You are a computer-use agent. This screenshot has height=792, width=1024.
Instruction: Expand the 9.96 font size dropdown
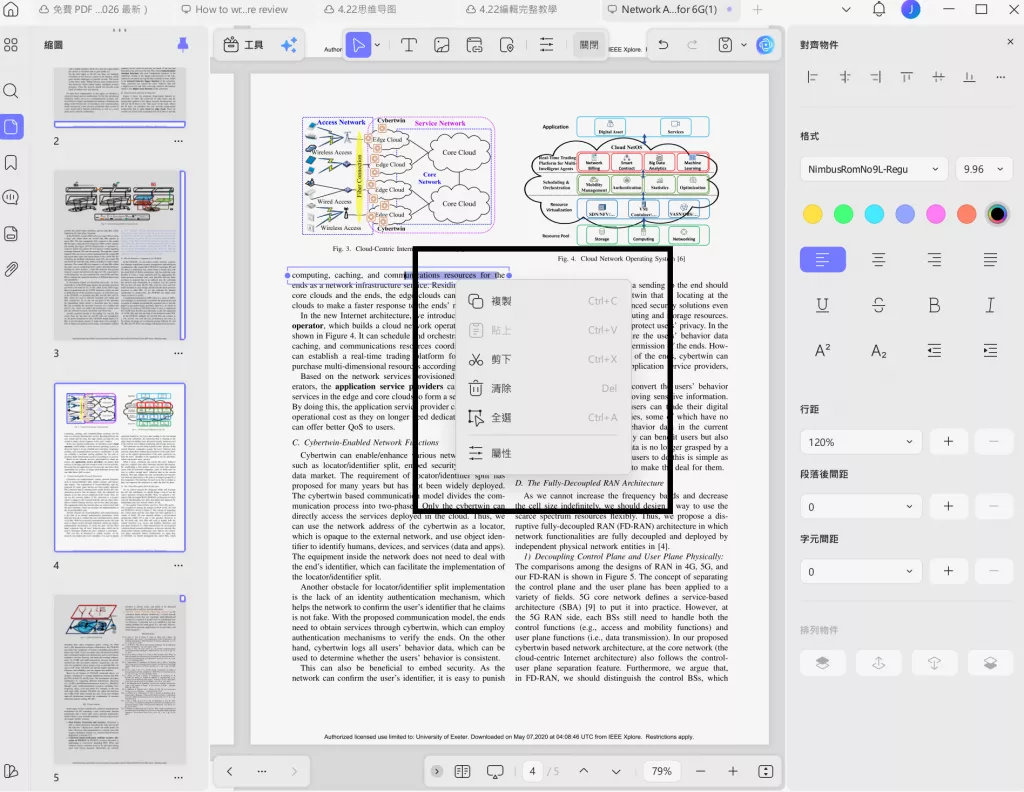coord(984,170)
